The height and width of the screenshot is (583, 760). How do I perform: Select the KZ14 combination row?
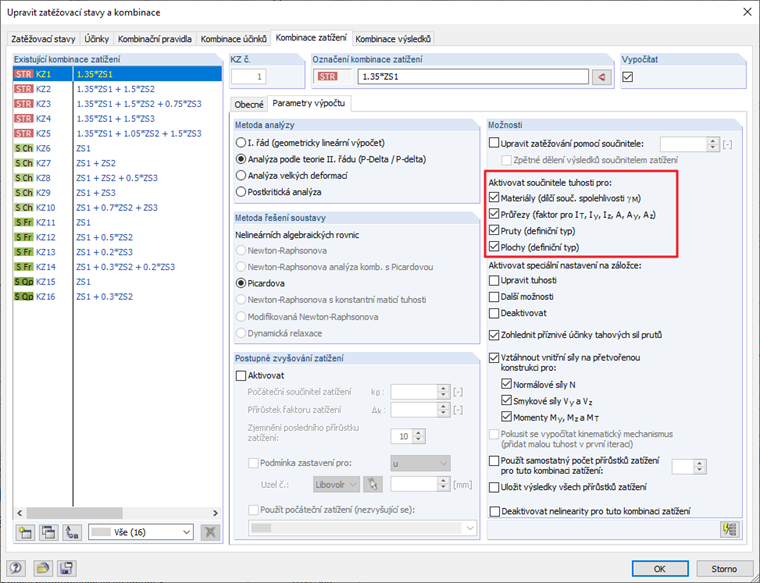(x=117, y=267)
